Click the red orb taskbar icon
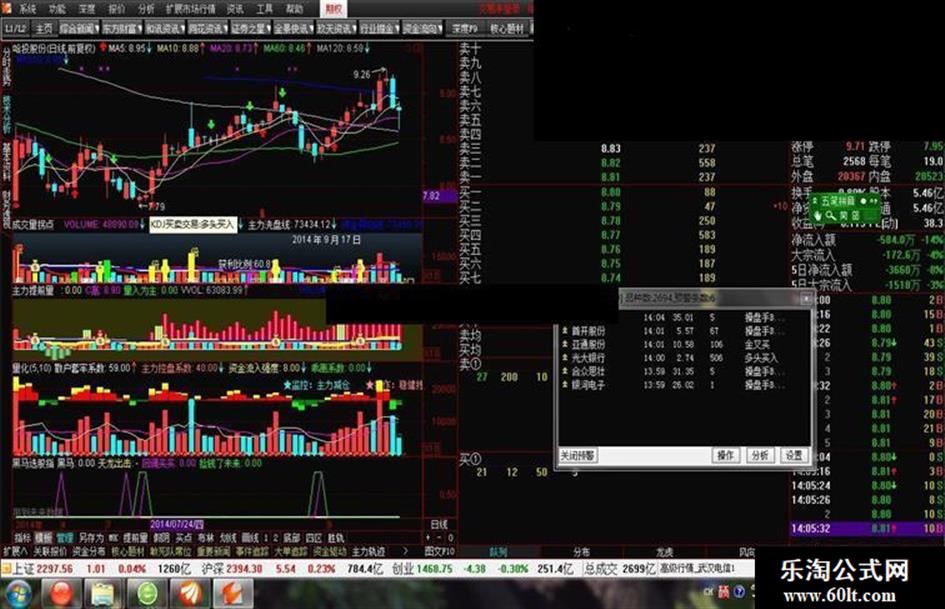Screen dimensions: 945x609 [x=61, y=595]
